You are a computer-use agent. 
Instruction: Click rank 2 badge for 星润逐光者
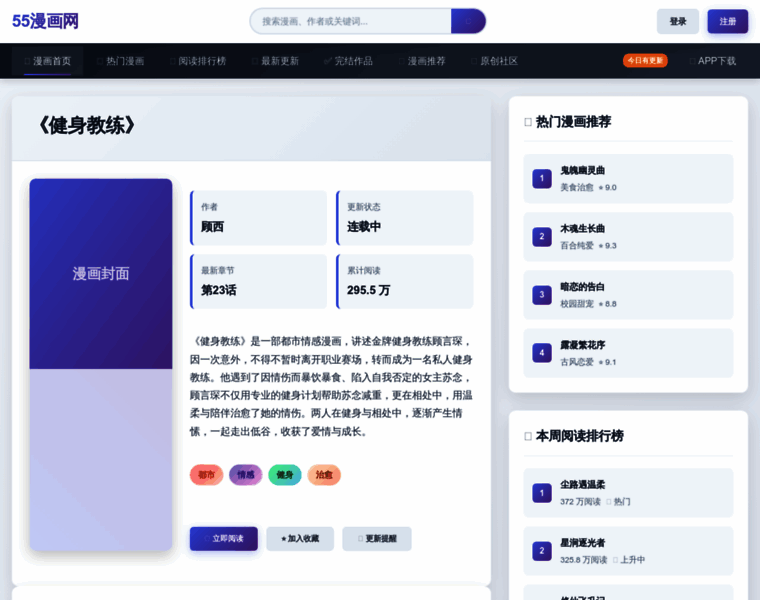click(542, 551)
